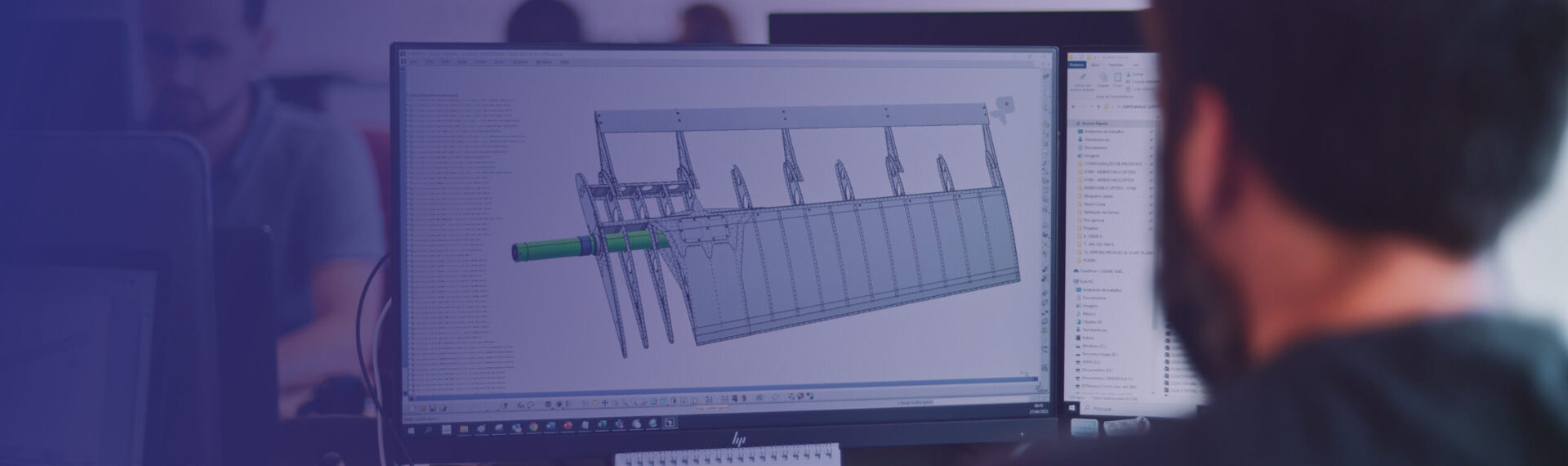Click the Windows Start button
Screen dimensions: 1568x466
tap(411, 429)
